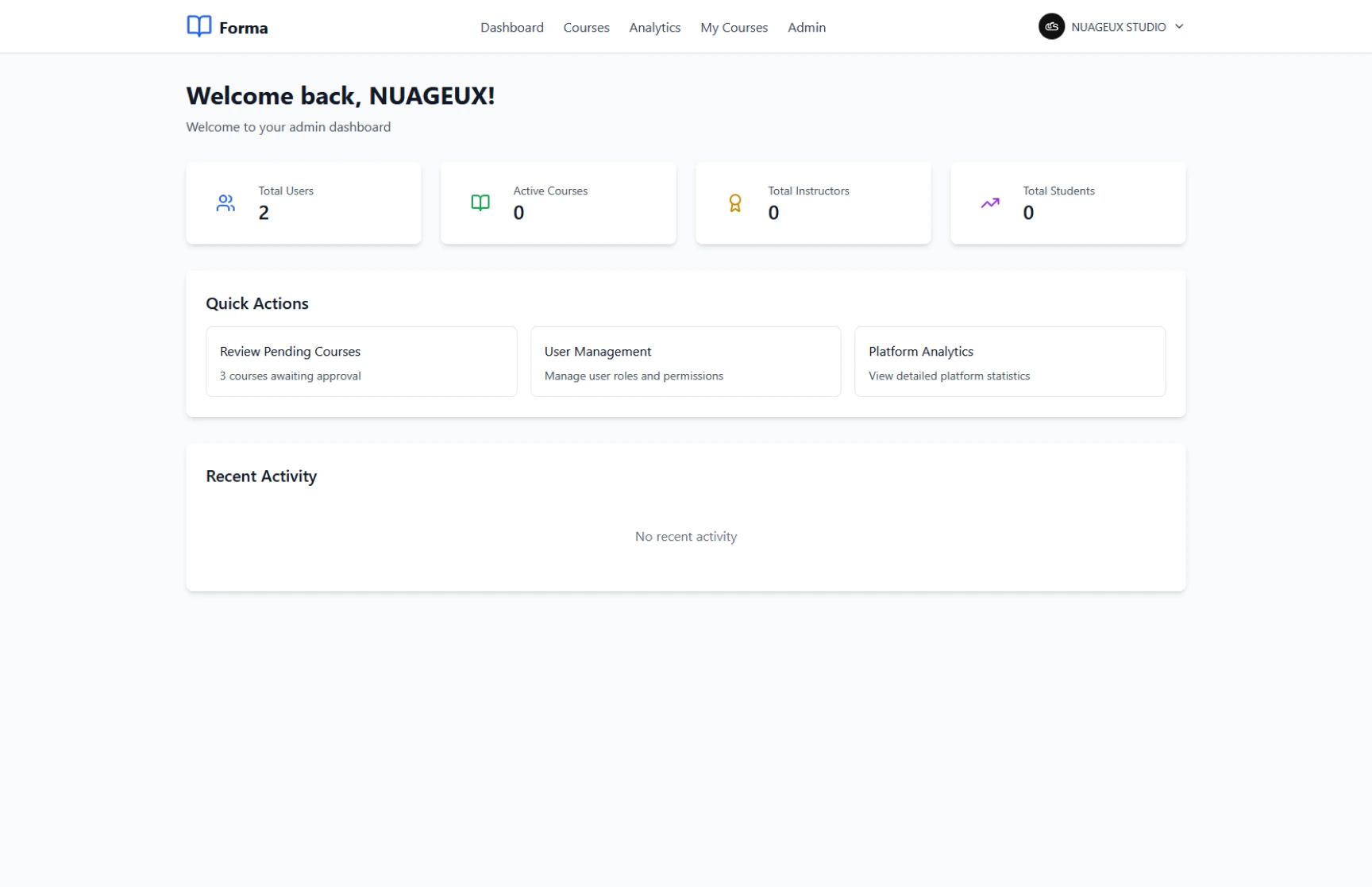Open the Platform Analytics quick action
Image resolution: width=1372 pixels, height=887 pixels.
[1009, 362]
